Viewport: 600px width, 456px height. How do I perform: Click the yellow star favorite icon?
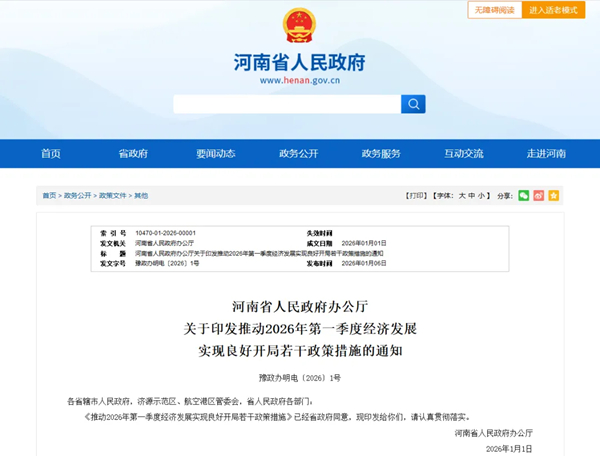click(553, 195)
